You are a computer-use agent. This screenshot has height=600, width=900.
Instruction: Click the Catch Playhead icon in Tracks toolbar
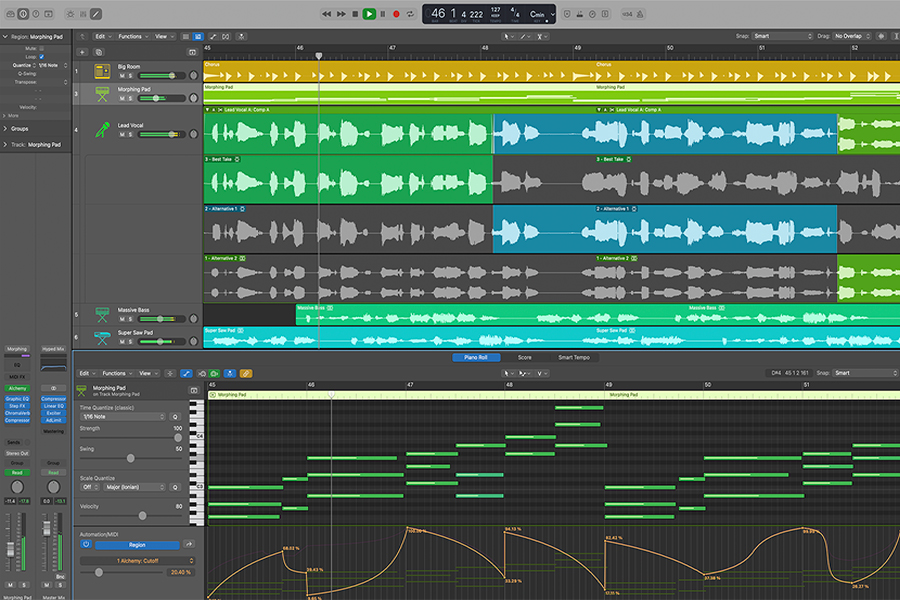click(x=242, y=36)
